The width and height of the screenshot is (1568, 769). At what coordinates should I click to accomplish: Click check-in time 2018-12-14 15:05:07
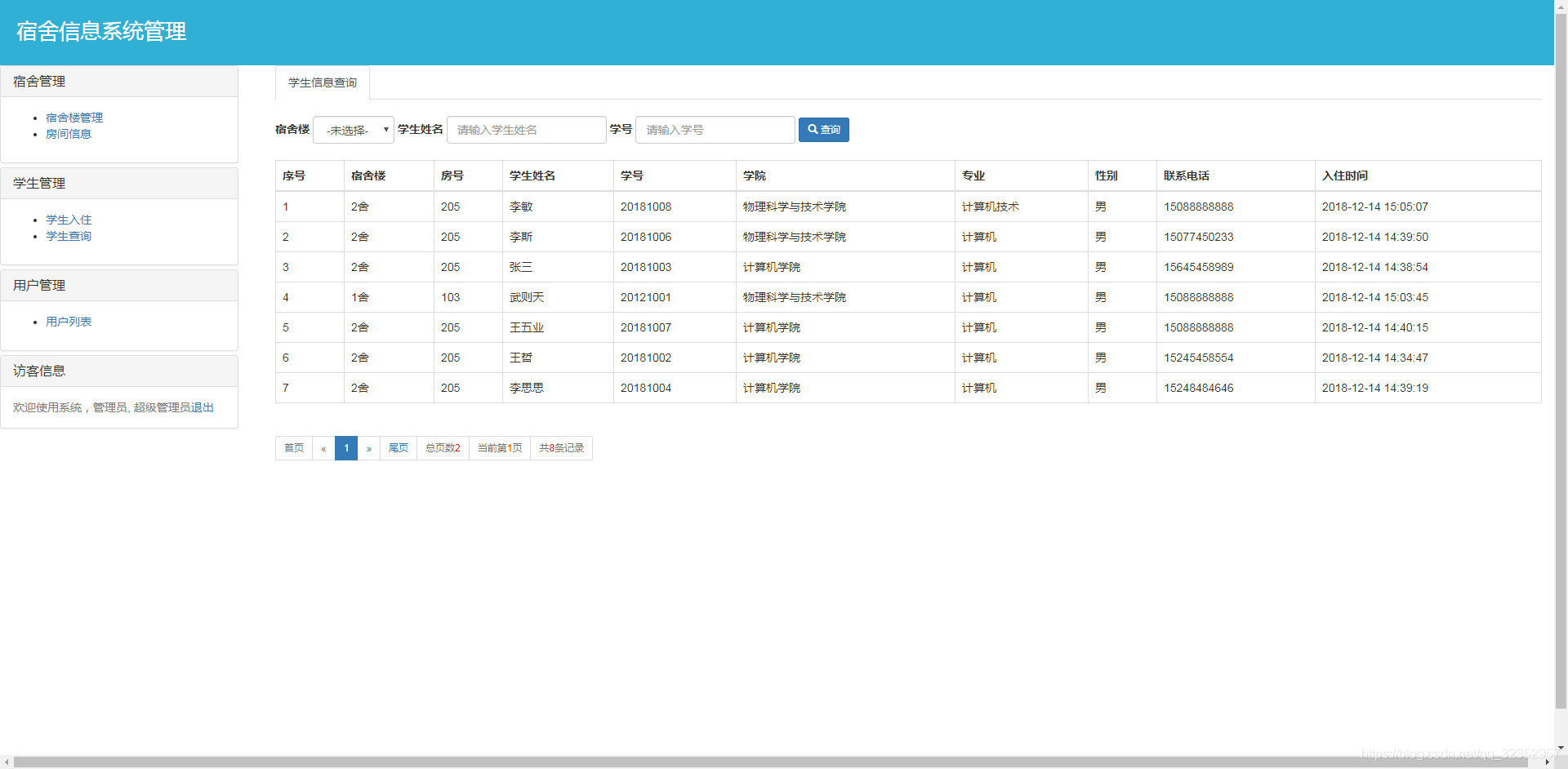(1375, 207)
